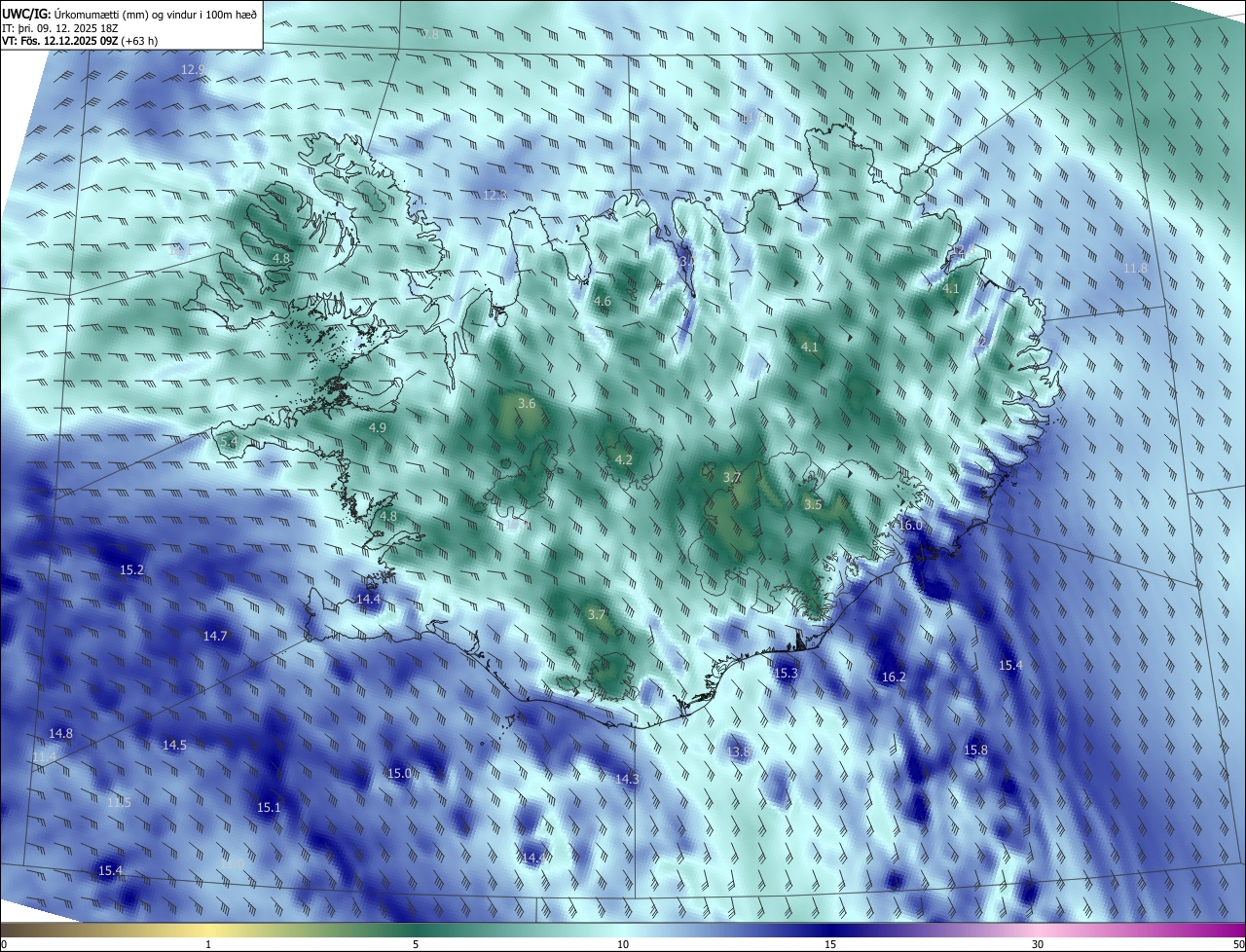This screenshot has width=1246, height=952.
Task: Click the 10 tick label on the color scale
Action: (623, 944)
